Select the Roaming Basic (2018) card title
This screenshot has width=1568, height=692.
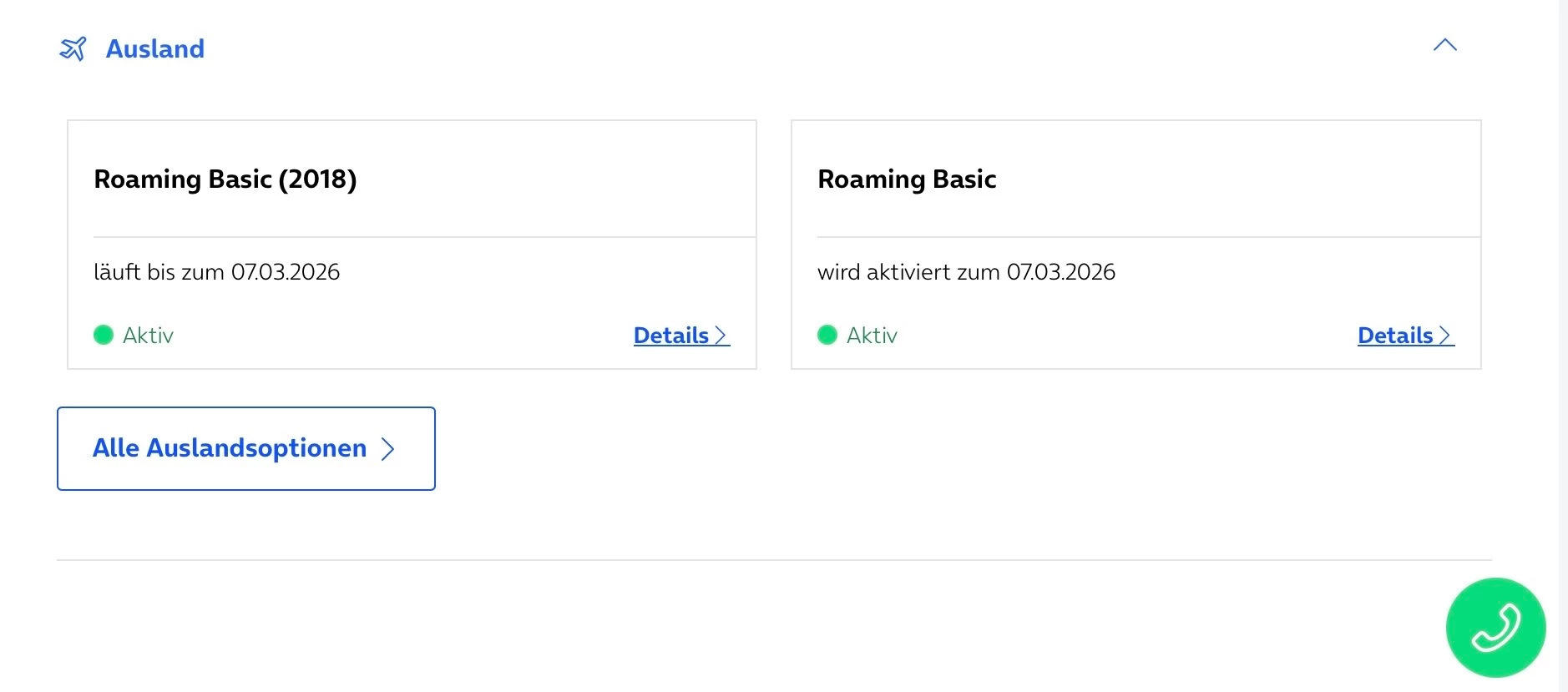tap(225, 179)
